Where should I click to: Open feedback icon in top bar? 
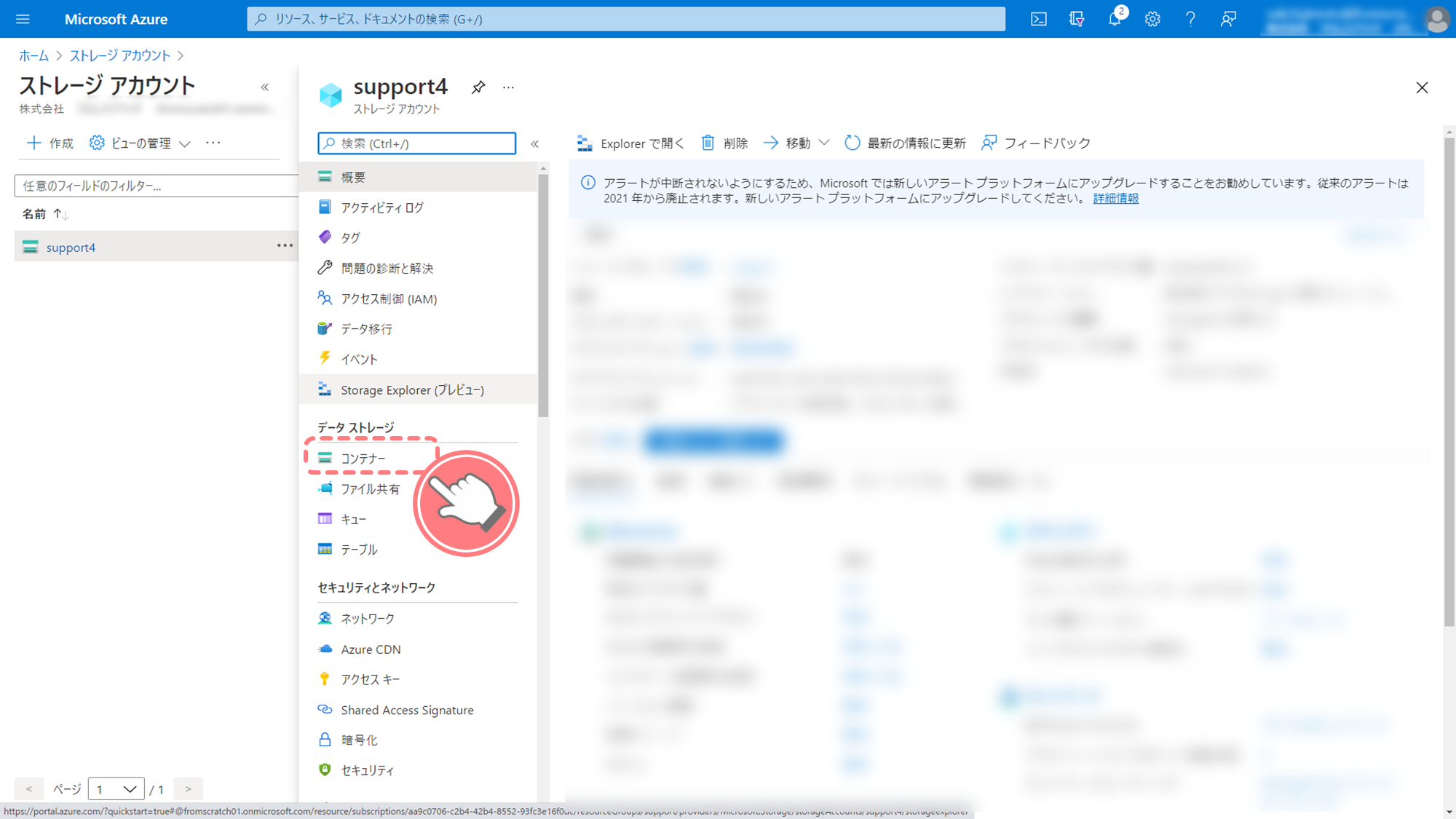[x=1228, y=19]
